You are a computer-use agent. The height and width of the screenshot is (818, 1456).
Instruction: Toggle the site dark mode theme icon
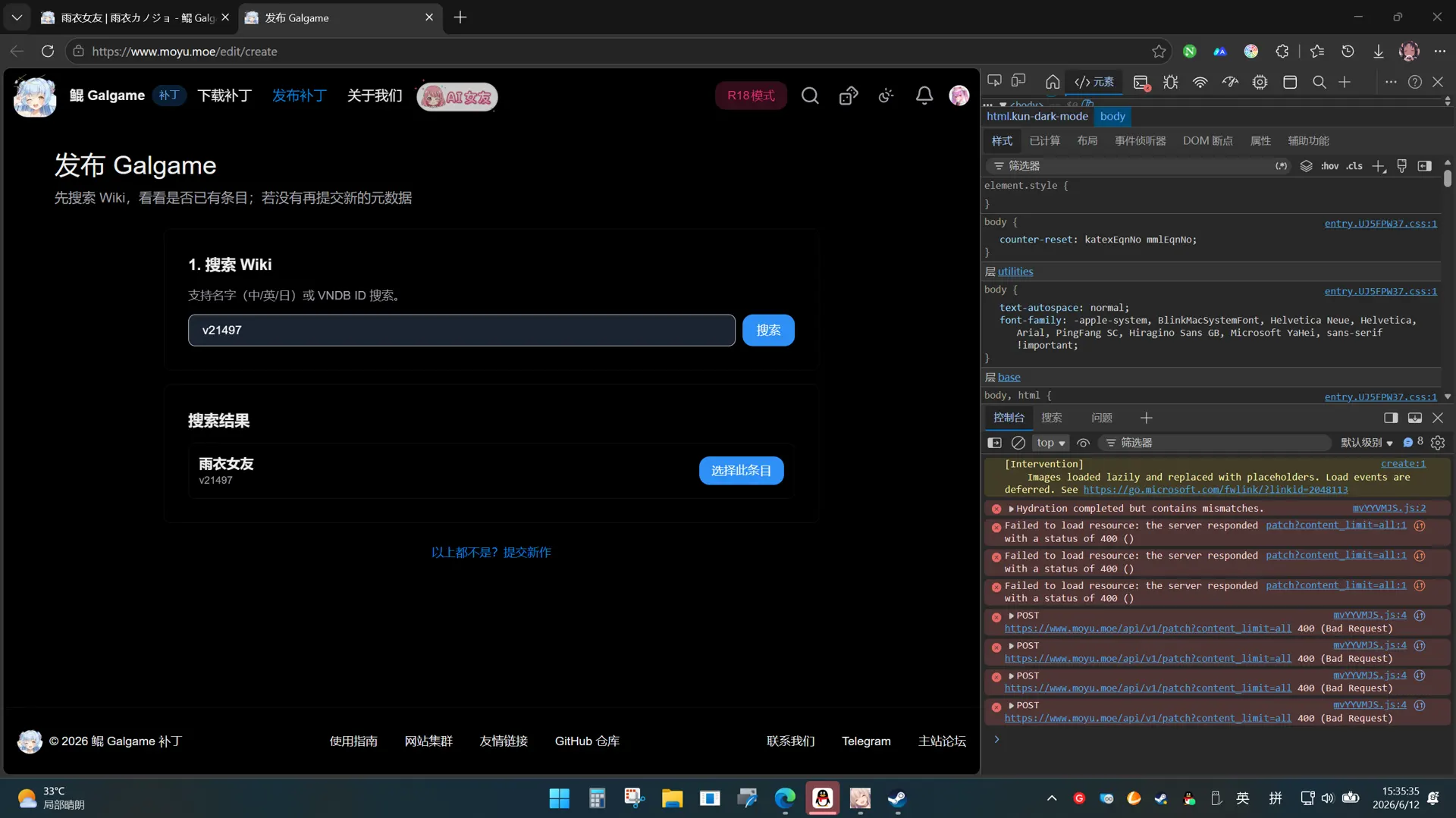(x=886, y=96)
